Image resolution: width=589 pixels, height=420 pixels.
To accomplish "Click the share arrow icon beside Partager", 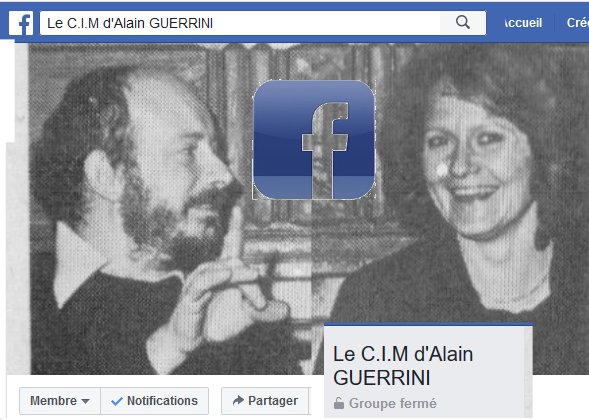I will pos(238,400).
